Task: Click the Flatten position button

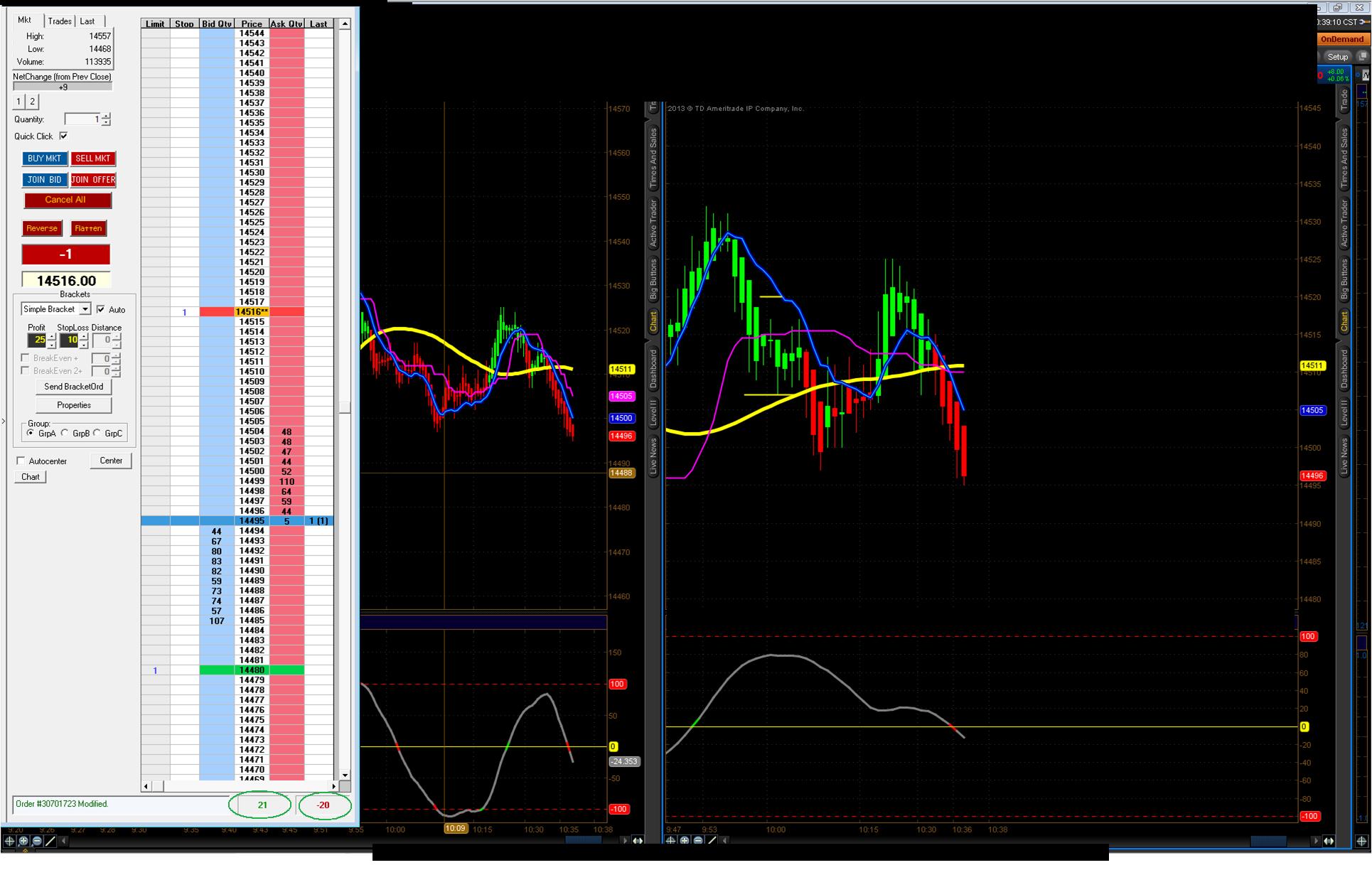Action: 89,228
